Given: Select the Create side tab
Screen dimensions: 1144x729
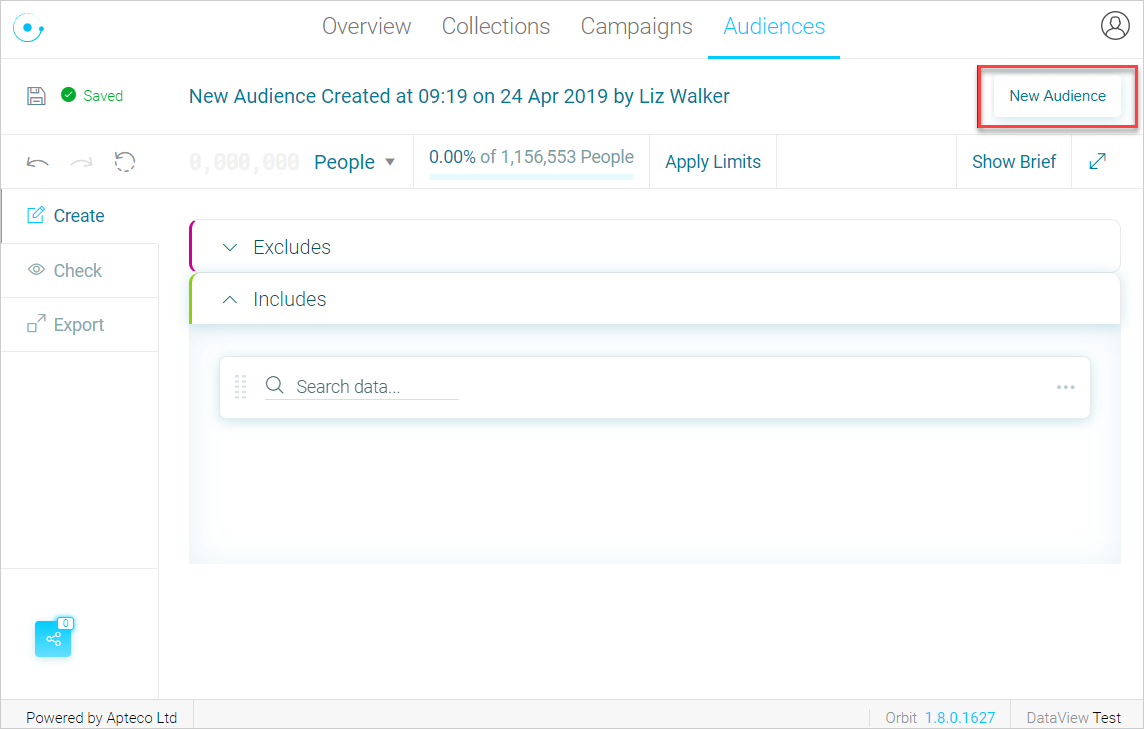Looking at the screenshot, I should 80,216.
